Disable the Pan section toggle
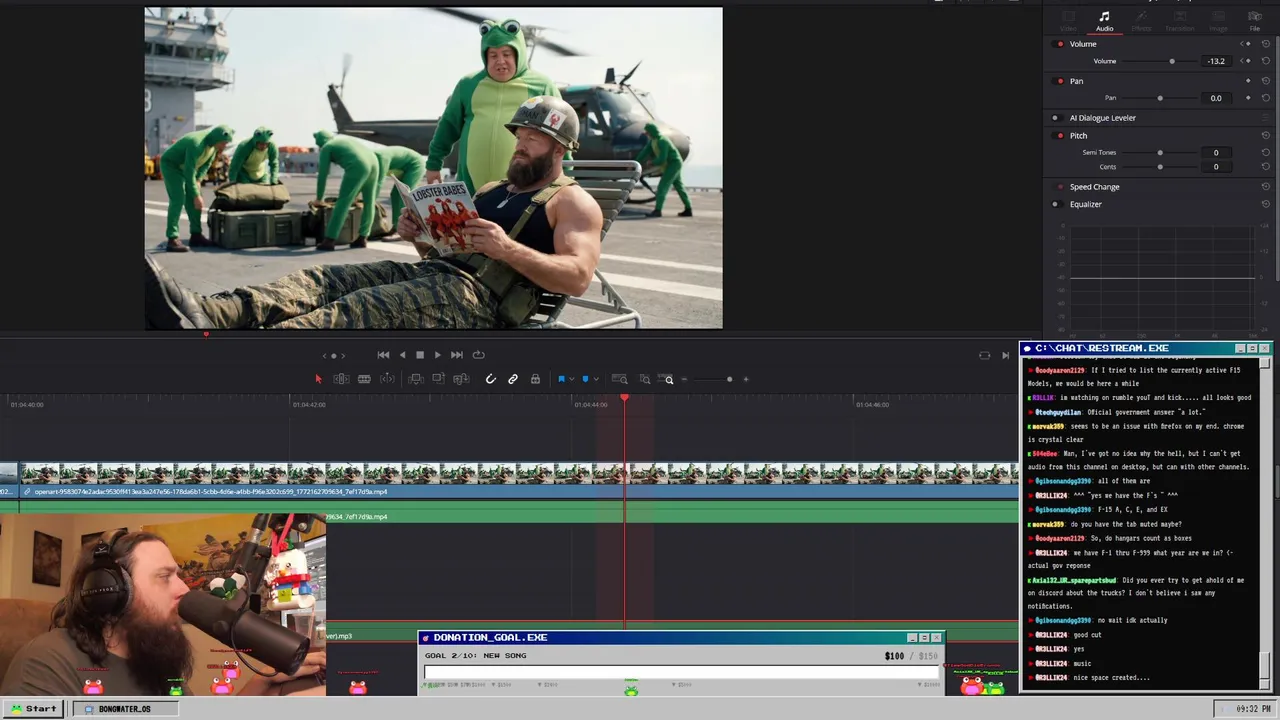 click(1060, 81)
